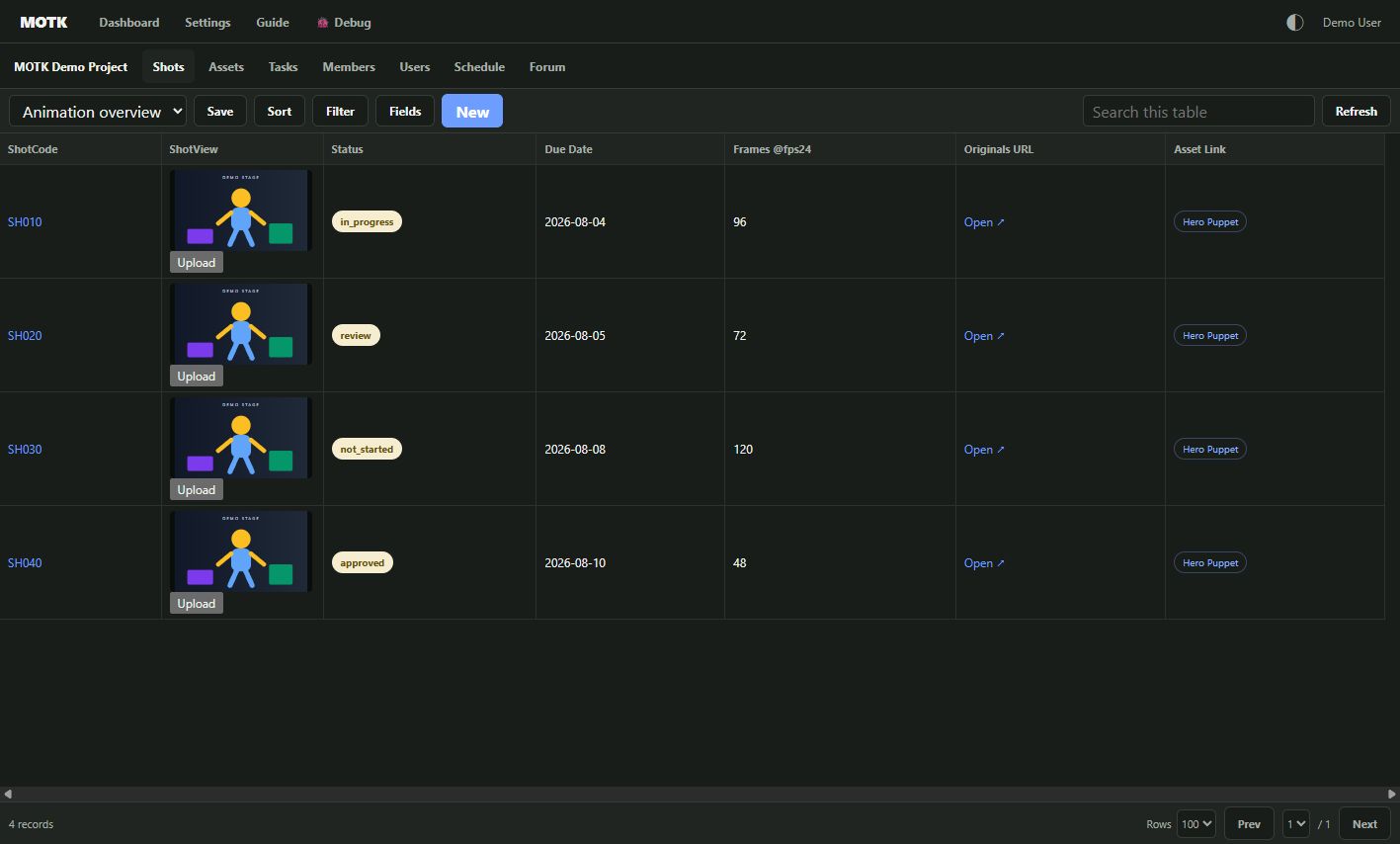Toggle the dark/light theme icon

pyautogui.click(x=1294, y=23)
